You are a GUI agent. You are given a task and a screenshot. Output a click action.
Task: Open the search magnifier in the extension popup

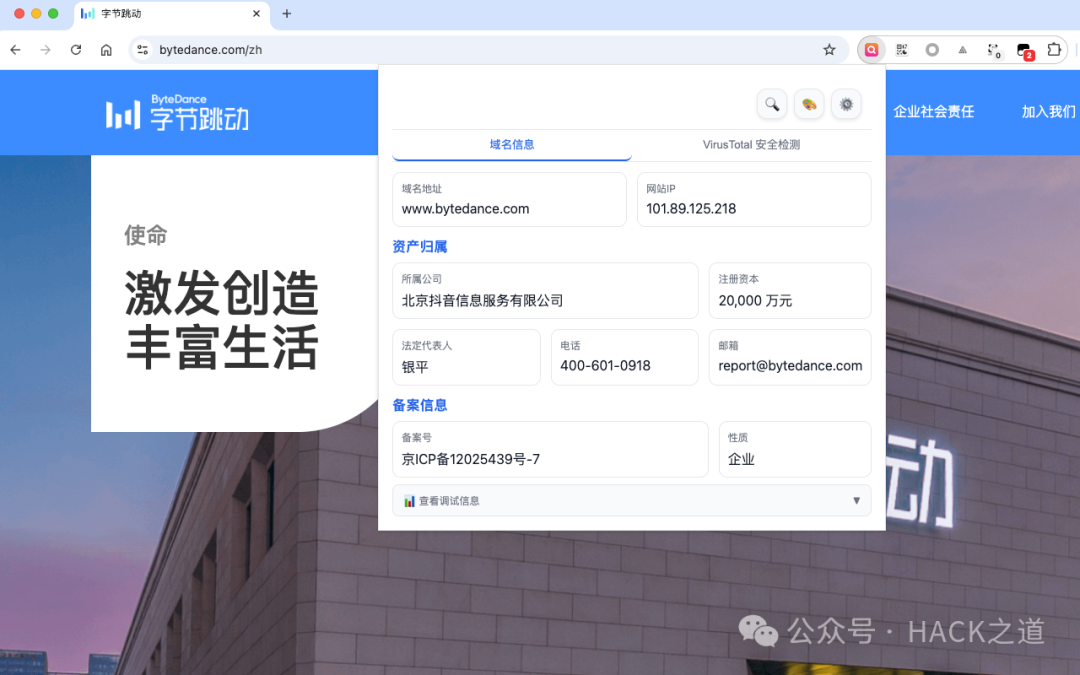(771, 104)
